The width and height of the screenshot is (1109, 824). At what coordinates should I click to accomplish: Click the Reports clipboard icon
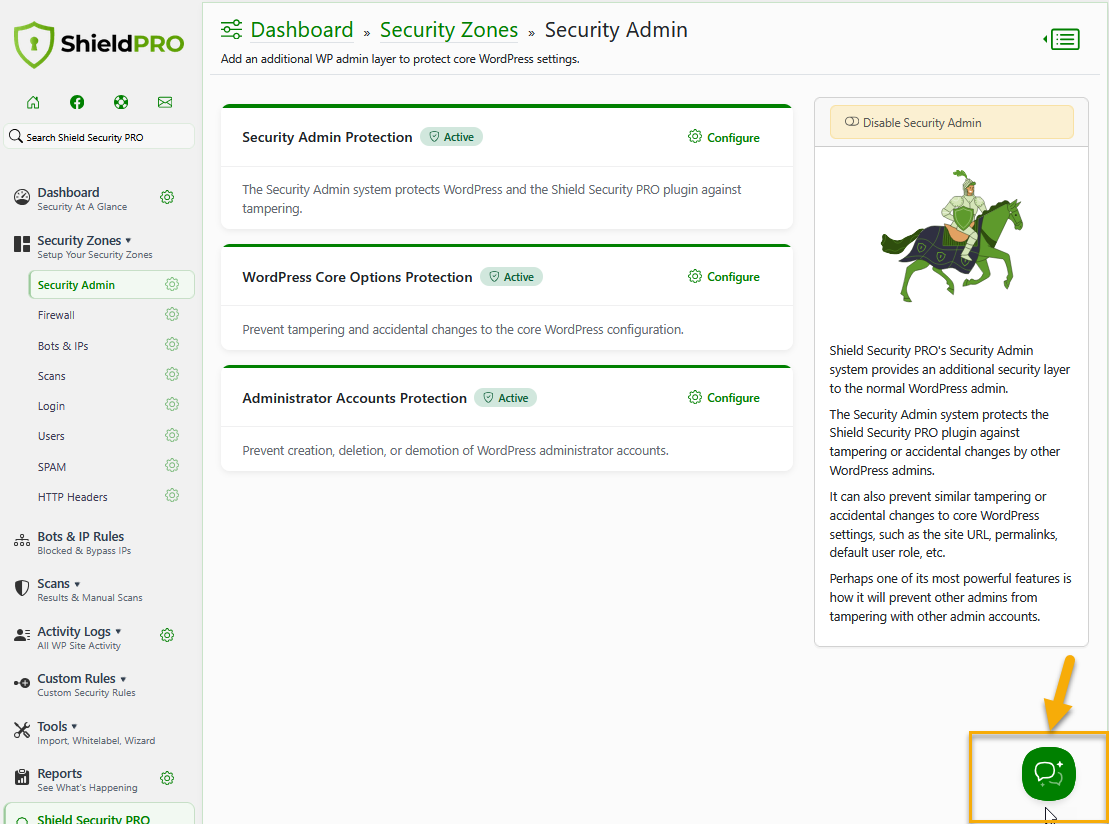click(x=22, y=777)
